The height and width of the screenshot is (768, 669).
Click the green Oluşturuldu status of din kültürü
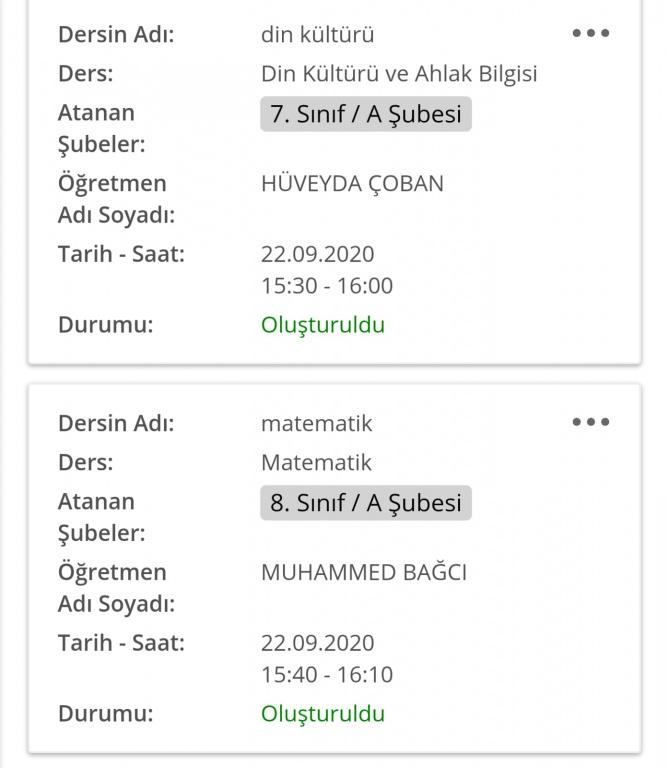322,325
